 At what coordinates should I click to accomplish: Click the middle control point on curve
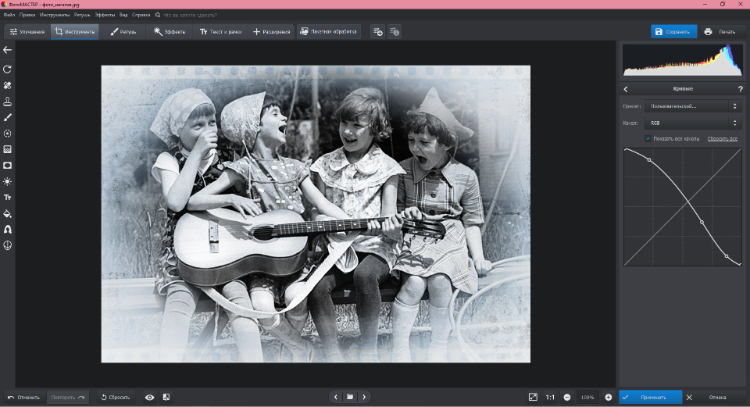701,222
